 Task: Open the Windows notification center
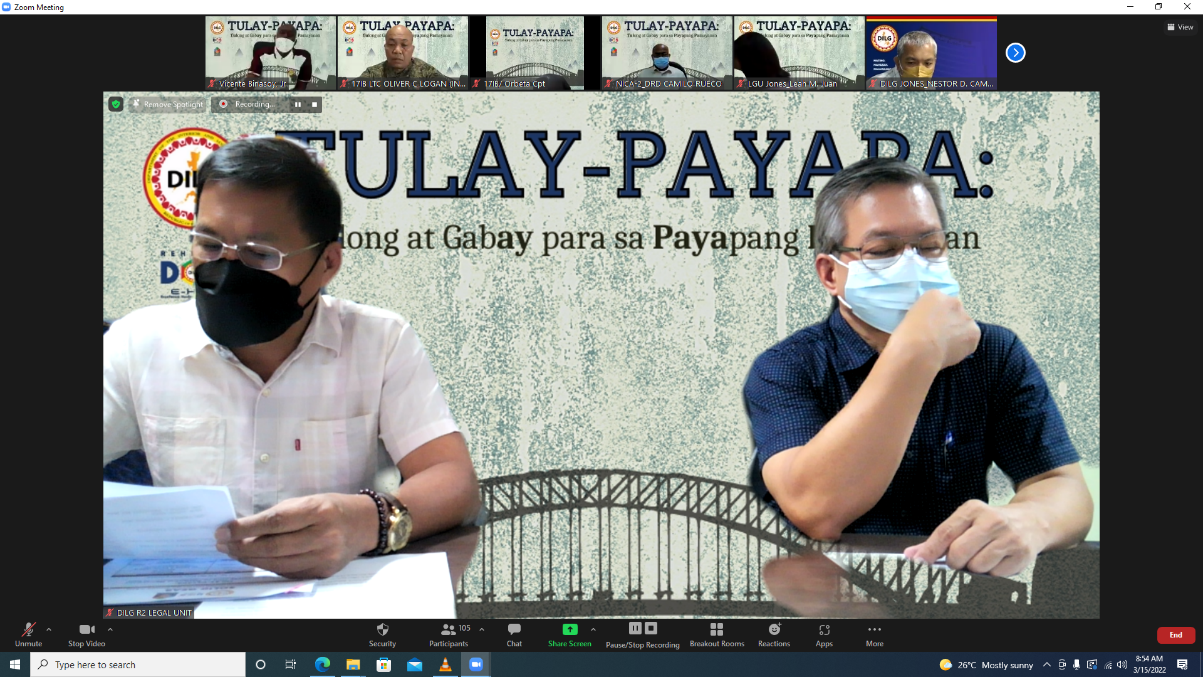(x=1183, y=664)
